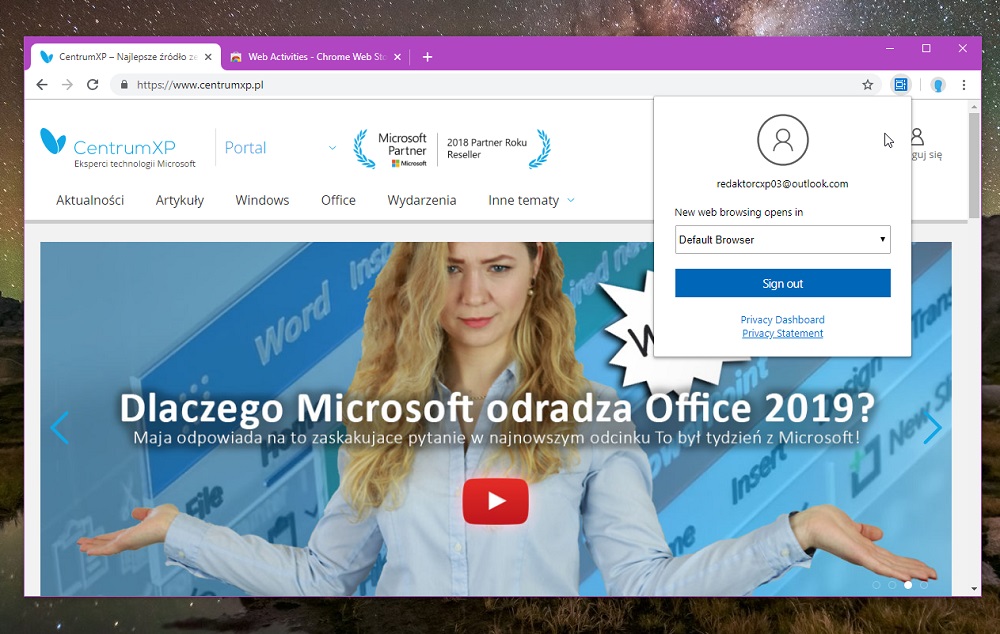Open the Chrome profile avatar
This screenshot has width=1000, height=634.
938,85
